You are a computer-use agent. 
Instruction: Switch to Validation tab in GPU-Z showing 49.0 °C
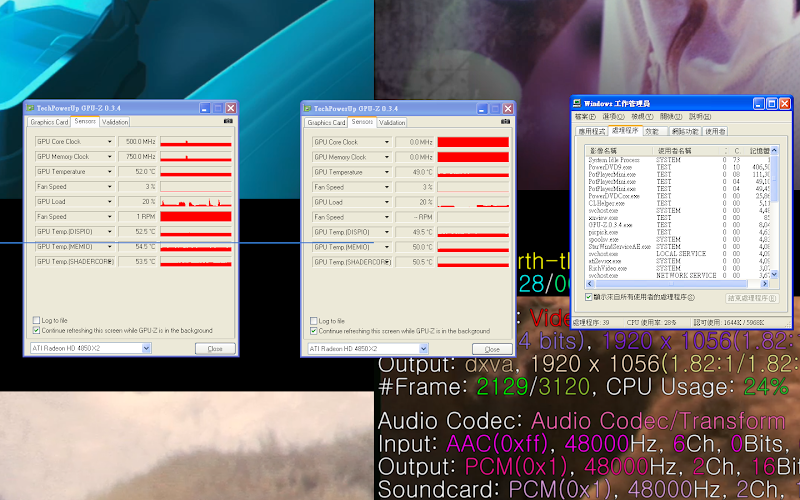(392, 122)
